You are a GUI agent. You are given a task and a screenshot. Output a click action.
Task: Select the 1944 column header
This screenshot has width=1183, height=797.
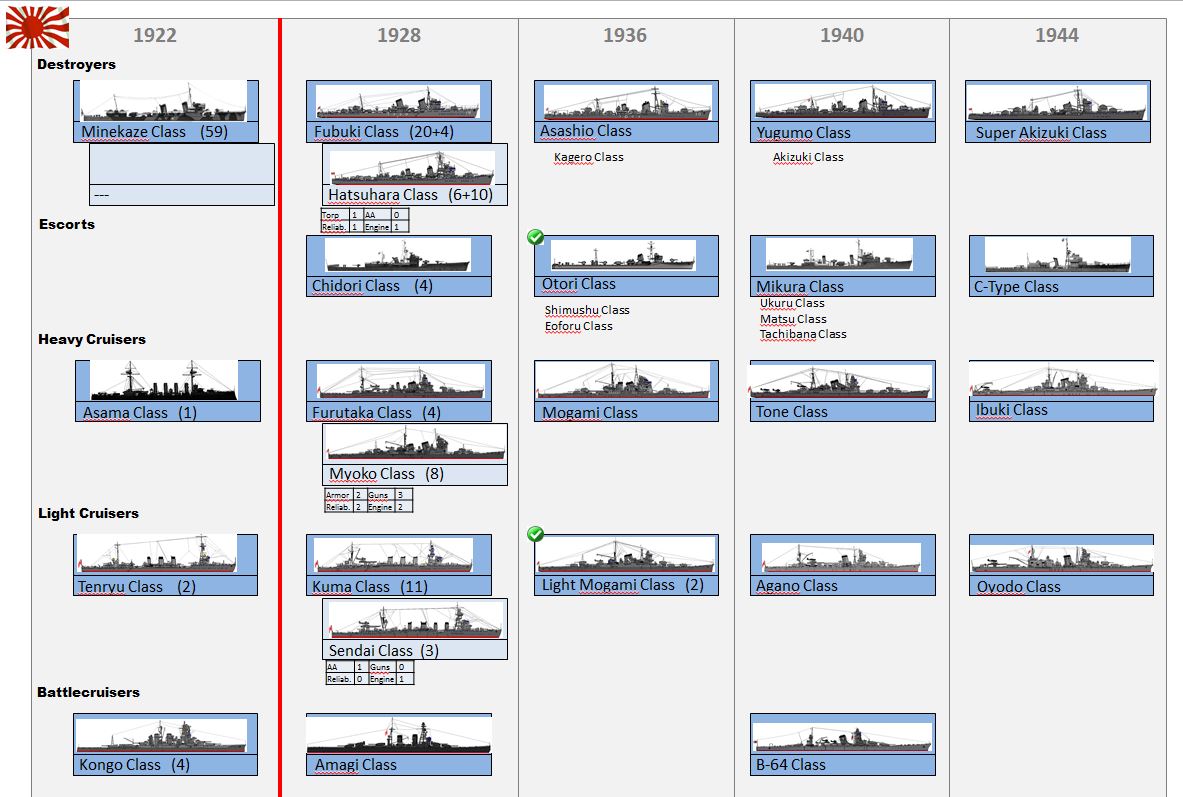click(x=1057, y=36)
